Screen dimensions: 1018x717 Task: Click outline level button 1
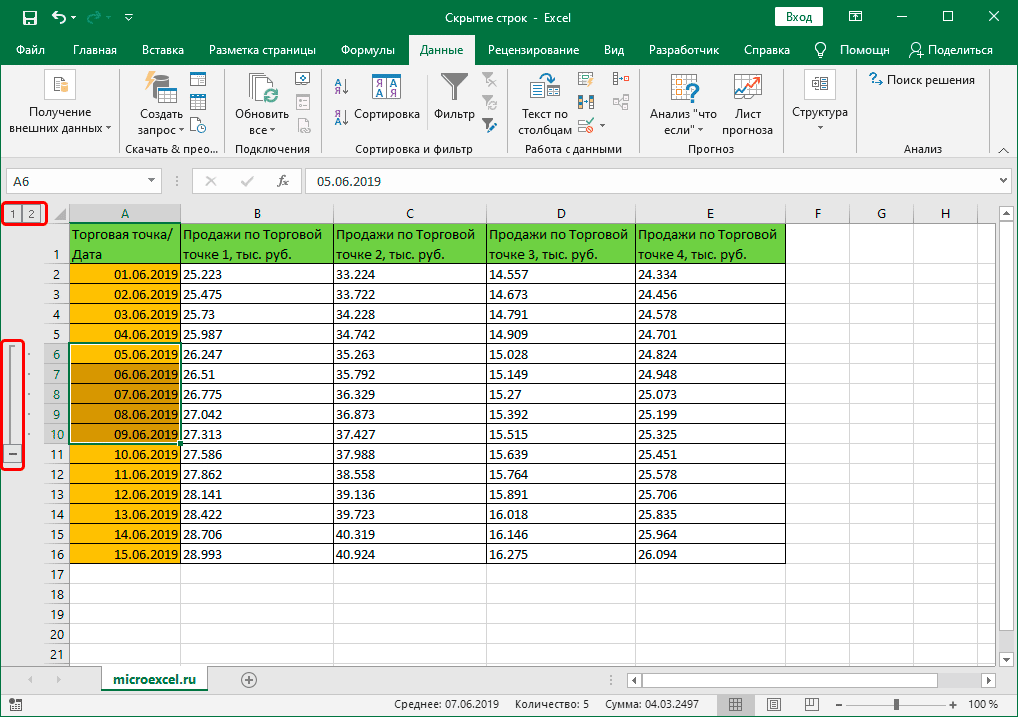pos(11,213)
